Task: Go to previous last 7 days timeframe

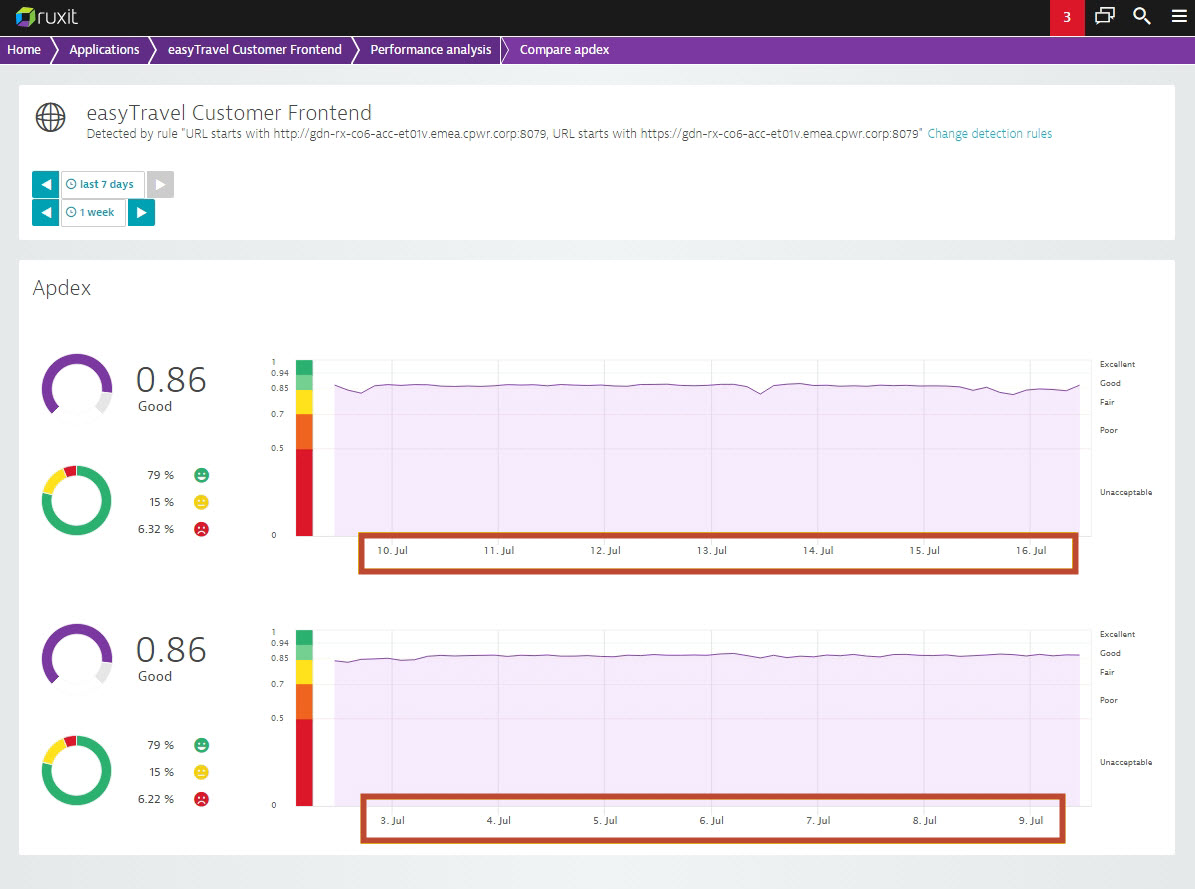Action: point(46,185)
